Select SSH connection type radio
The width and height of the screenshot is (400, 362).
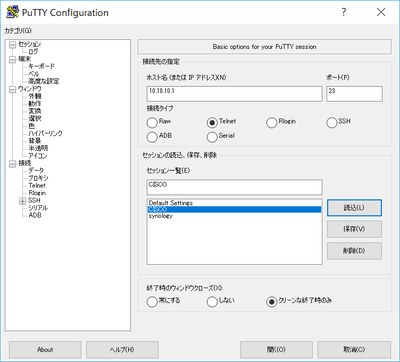pos(332,122)
